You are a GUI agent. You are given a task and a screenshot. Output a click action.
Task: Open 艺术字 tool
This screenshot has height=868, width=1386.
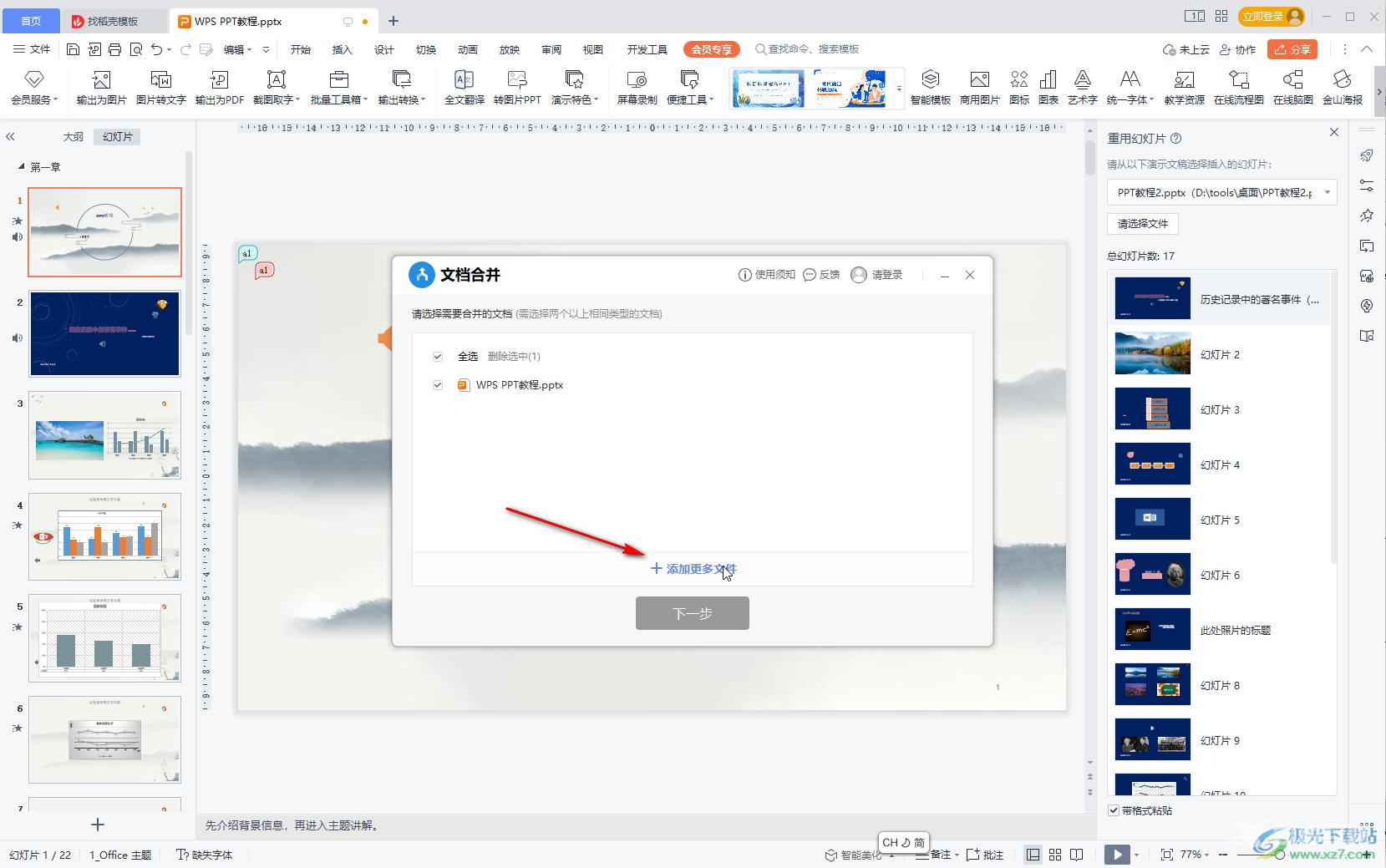coord(1082,87)
